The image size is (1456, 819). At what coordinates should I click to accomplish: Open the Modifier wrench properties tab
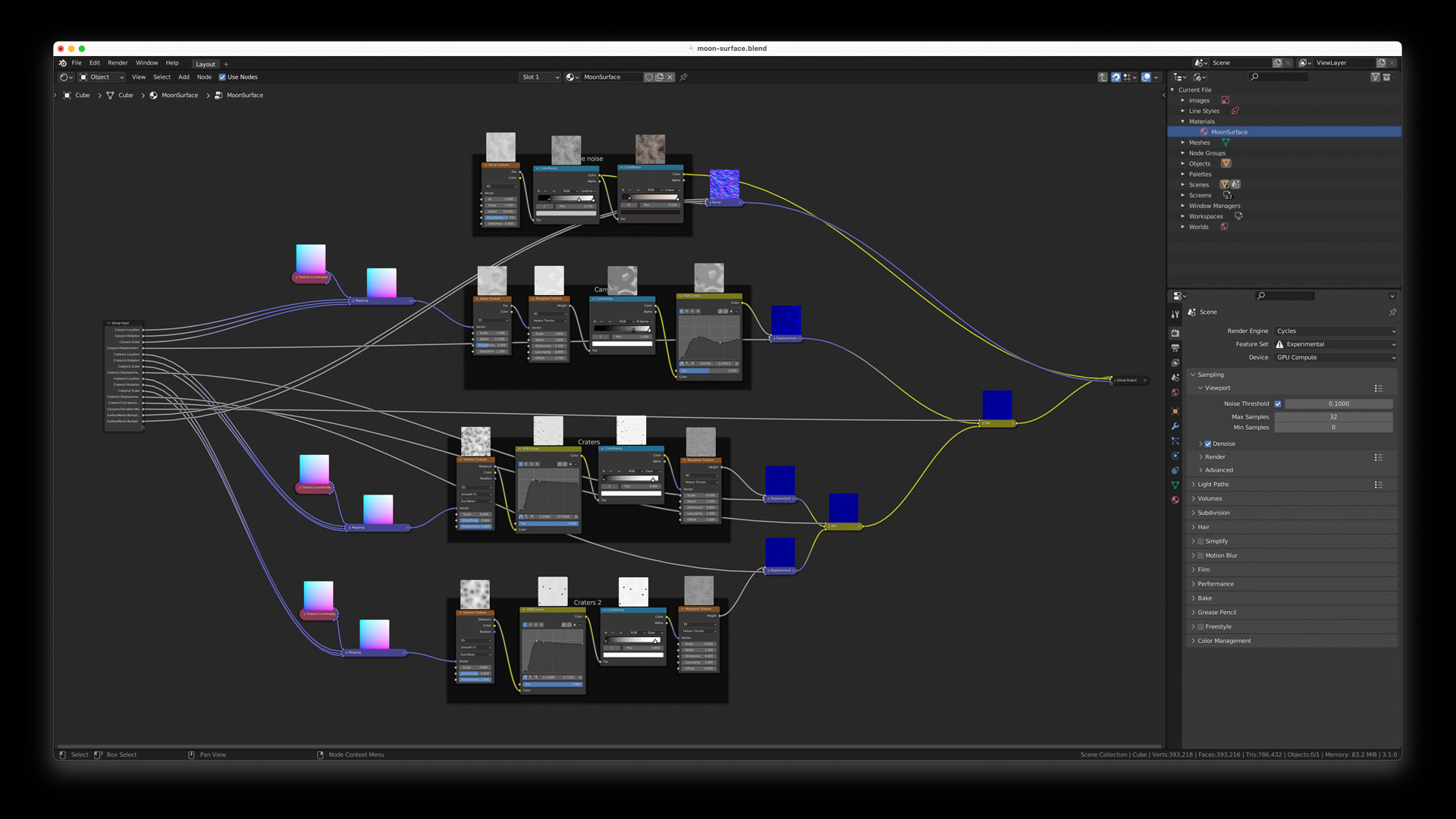point(1175,426)
